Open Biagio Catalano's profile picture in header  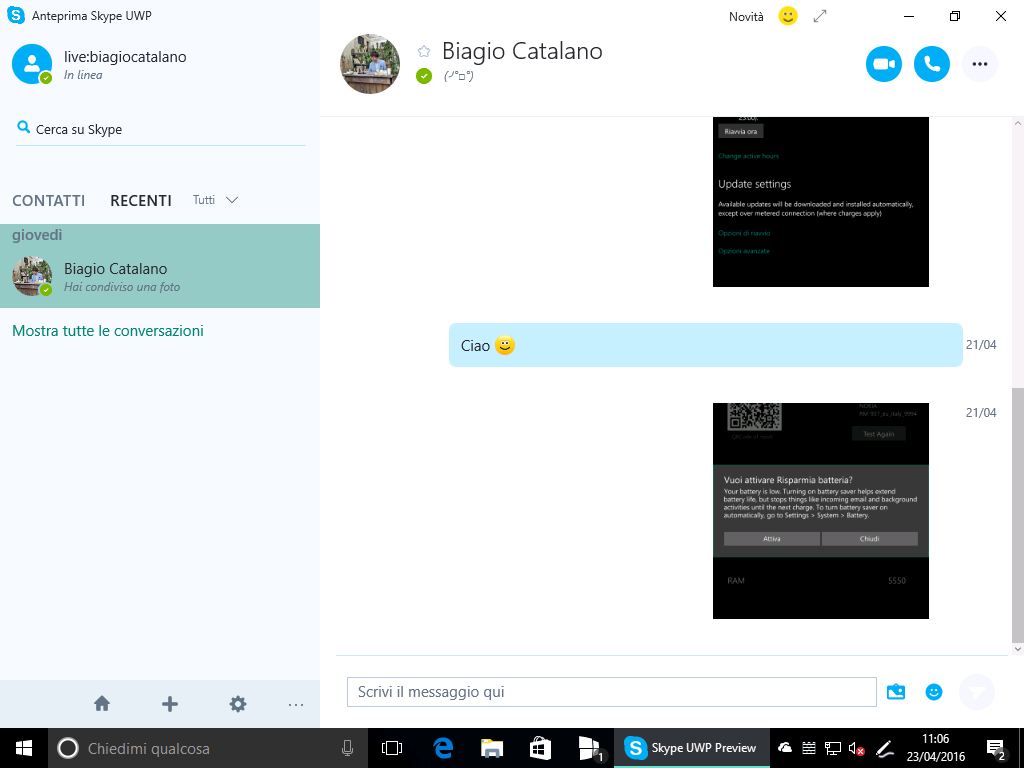(x=370, y=64)
